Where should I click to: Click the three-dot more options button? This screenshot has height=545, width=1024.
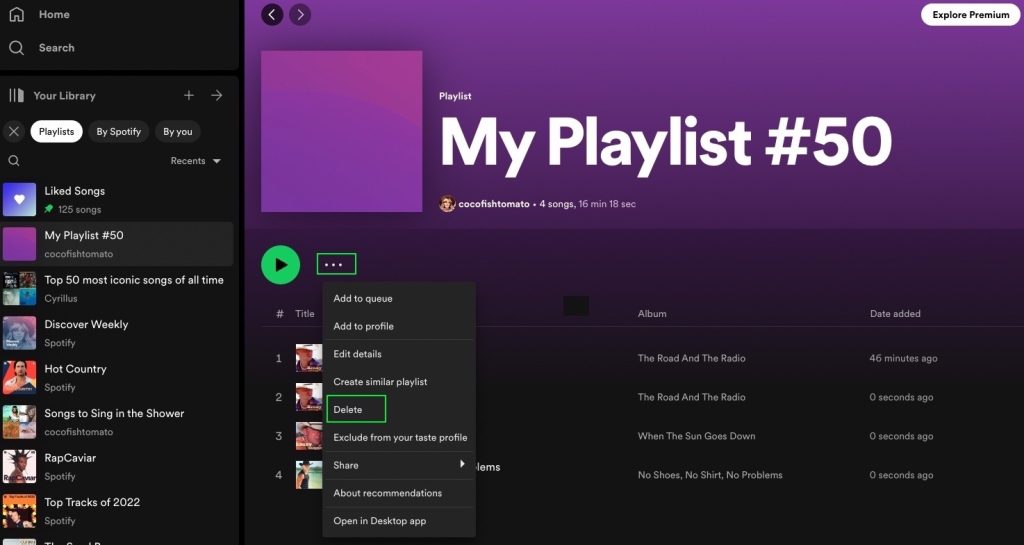336,265
